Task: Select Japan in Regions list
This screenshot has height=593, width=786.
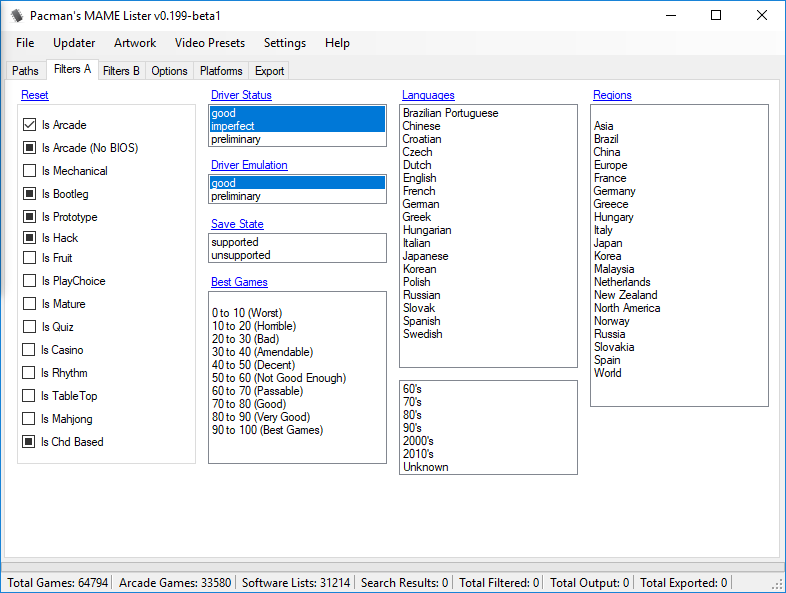Action: [679, 243]
